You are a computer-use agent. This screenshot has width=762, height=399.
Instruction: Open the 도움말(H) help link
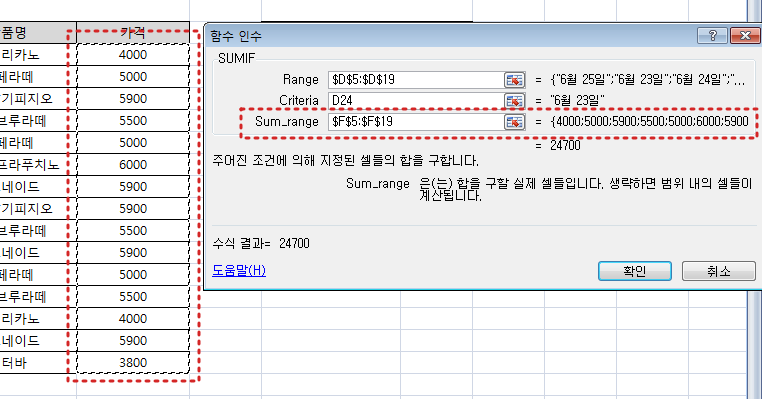(x=239, y=270)
